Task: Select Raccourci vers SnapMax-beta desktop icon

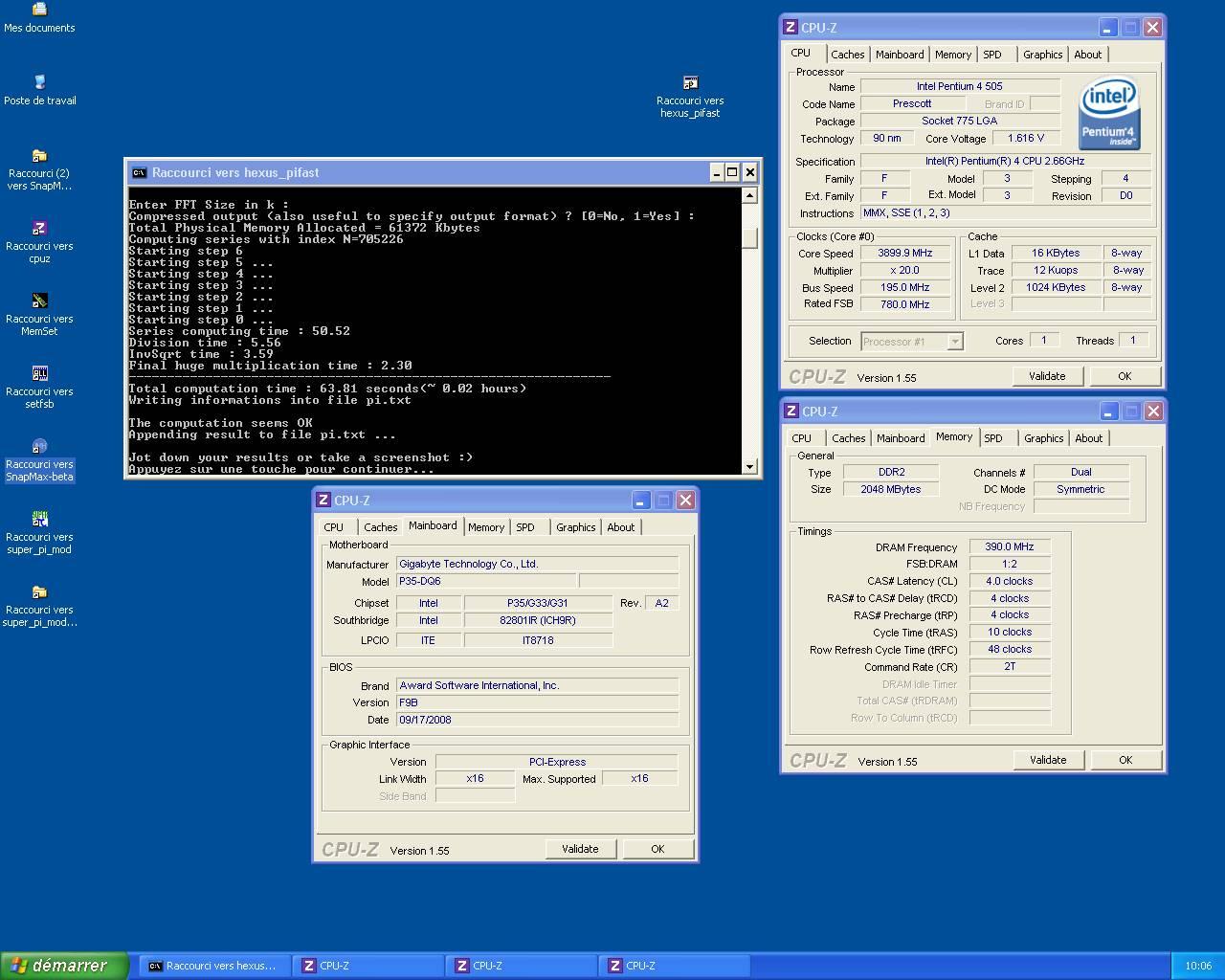Action: click(39, 460)
